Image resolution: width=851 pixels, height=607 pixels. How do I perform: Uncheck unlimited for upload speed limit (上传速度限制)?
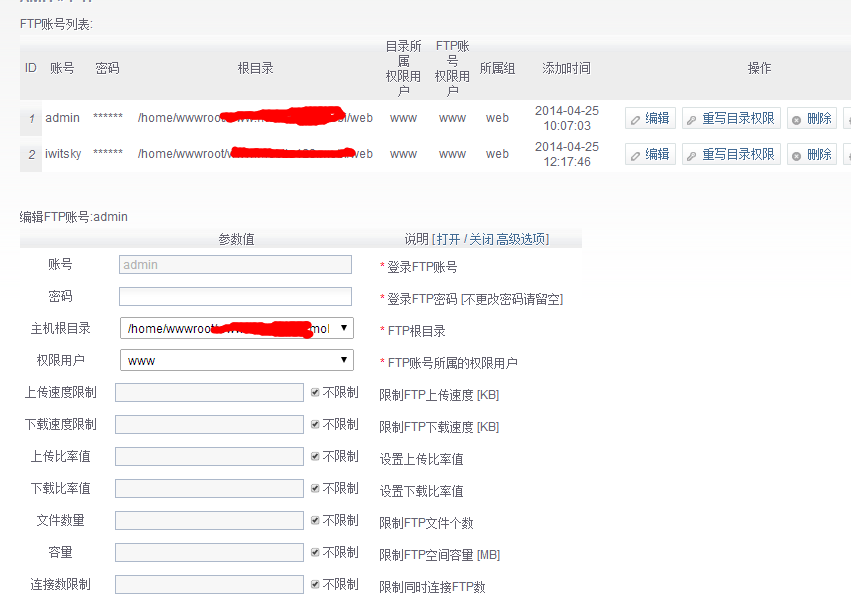(x=316, y=393)
